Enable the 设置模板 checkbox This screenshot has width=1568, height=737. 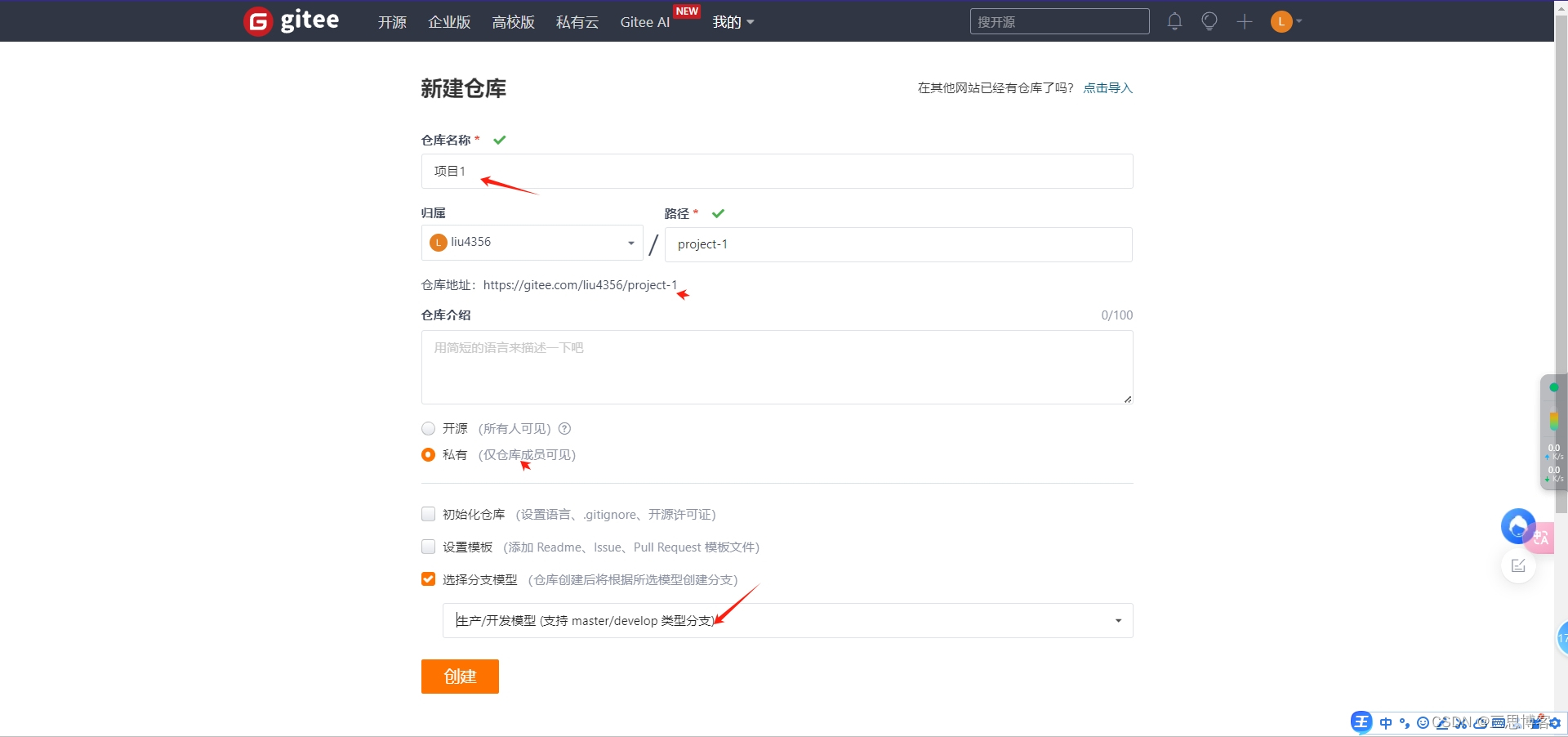[428, 547]
